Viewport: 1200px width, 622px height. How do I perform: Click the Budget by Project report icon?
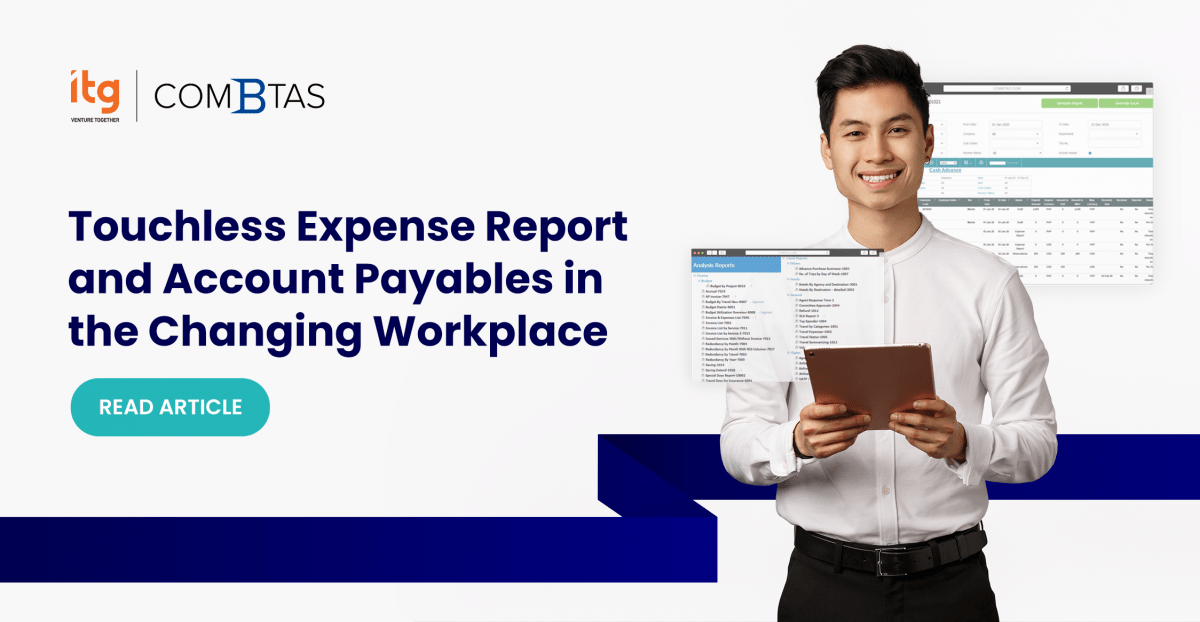[705, 286]
